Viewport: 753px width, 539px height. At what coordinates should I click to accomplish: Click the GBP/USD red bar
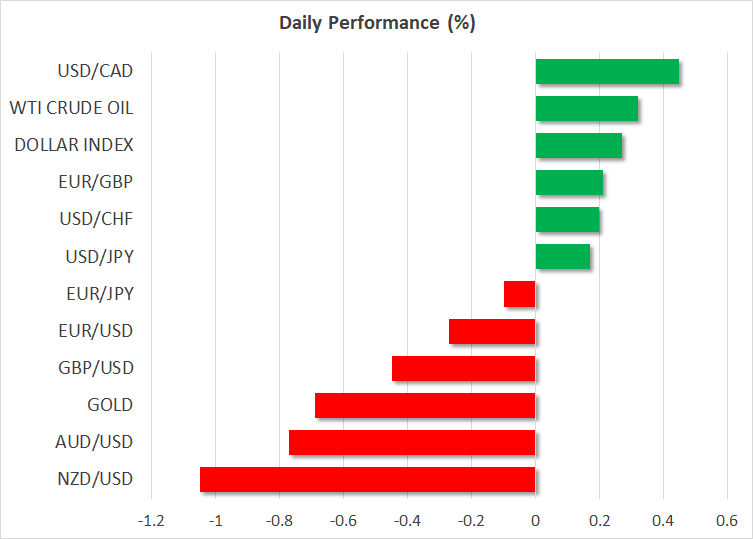click(464, 368)
